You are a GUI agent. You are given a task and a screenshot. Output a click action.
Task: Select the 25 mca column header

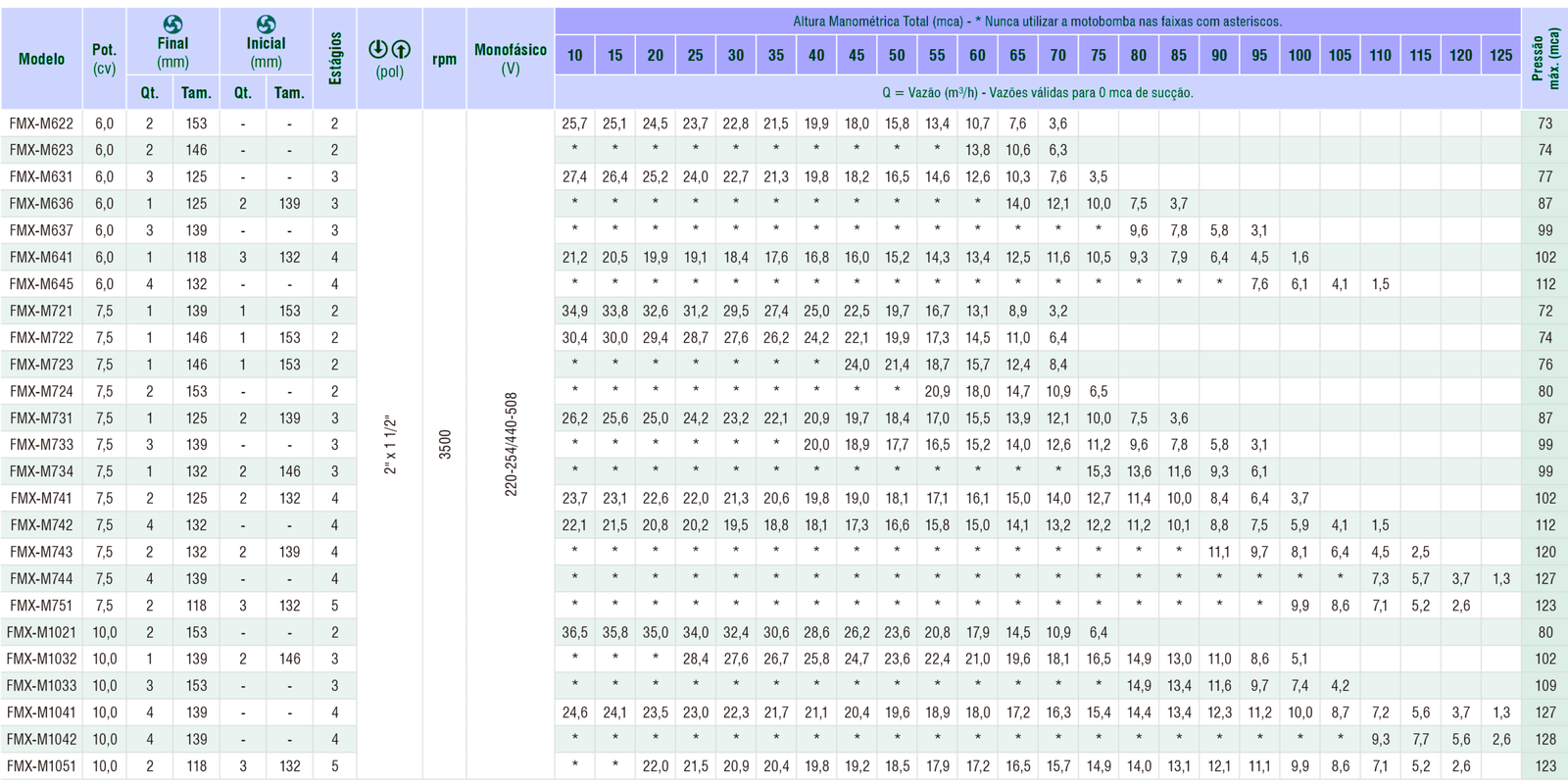click(x=695, y=55)
